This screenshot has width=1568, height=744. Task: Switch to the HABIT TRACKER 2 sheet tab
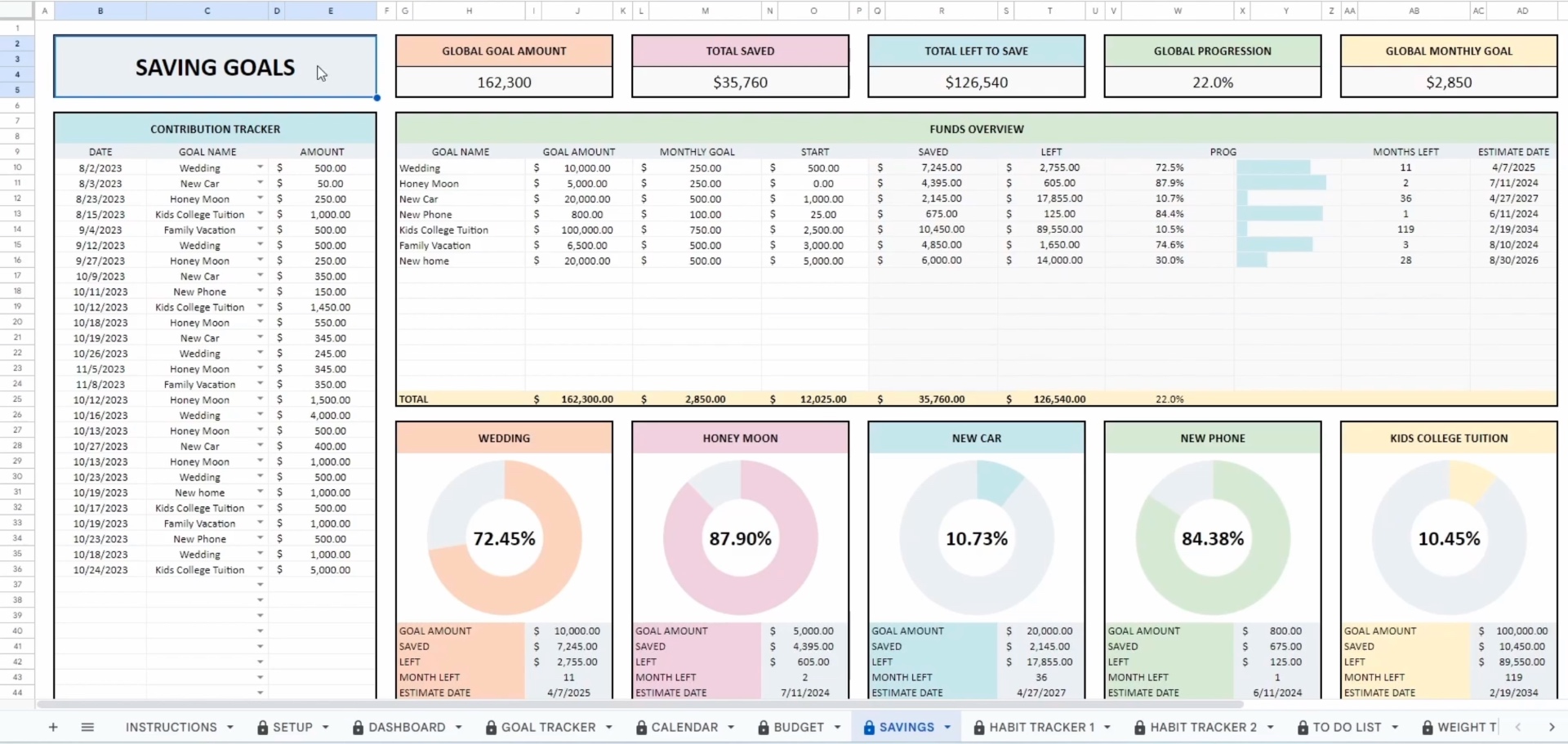point(1203,727)
